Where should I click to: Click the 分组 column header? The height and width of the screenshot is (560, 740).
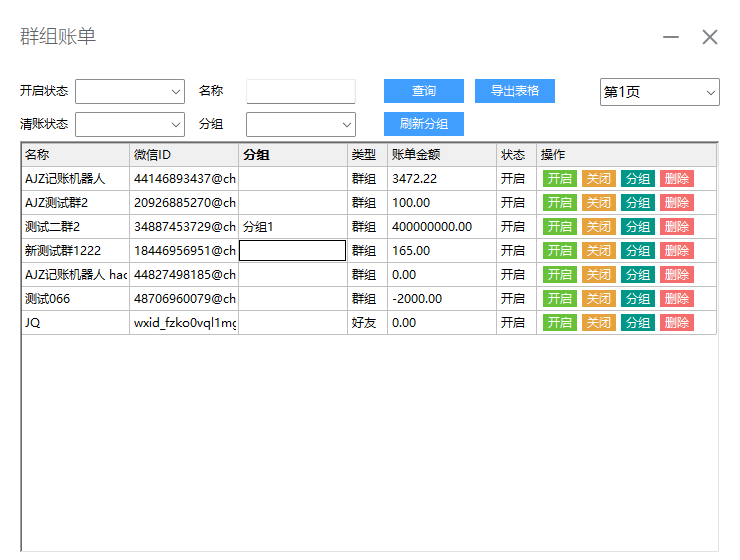(292, 155)
